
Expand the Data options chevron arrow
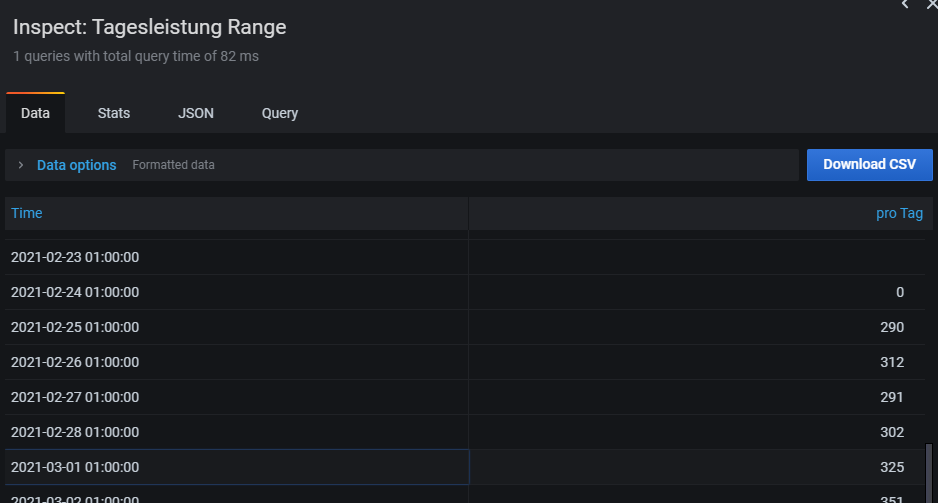point(21,165)
